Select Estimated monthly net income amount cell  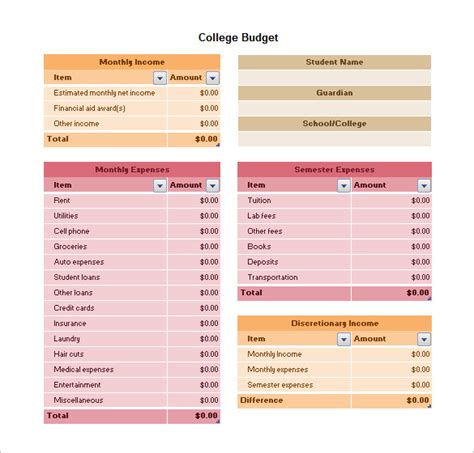tap(194, 93)
